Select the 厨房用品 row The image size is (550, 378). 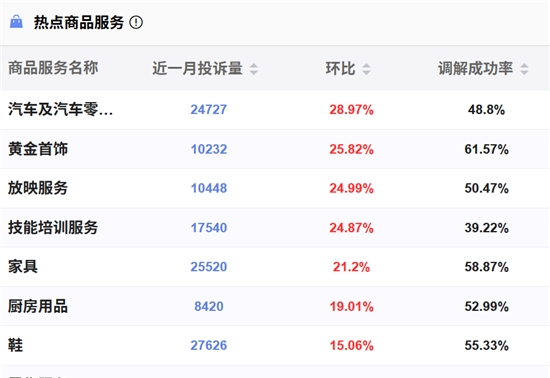click(x=275, y=306)
